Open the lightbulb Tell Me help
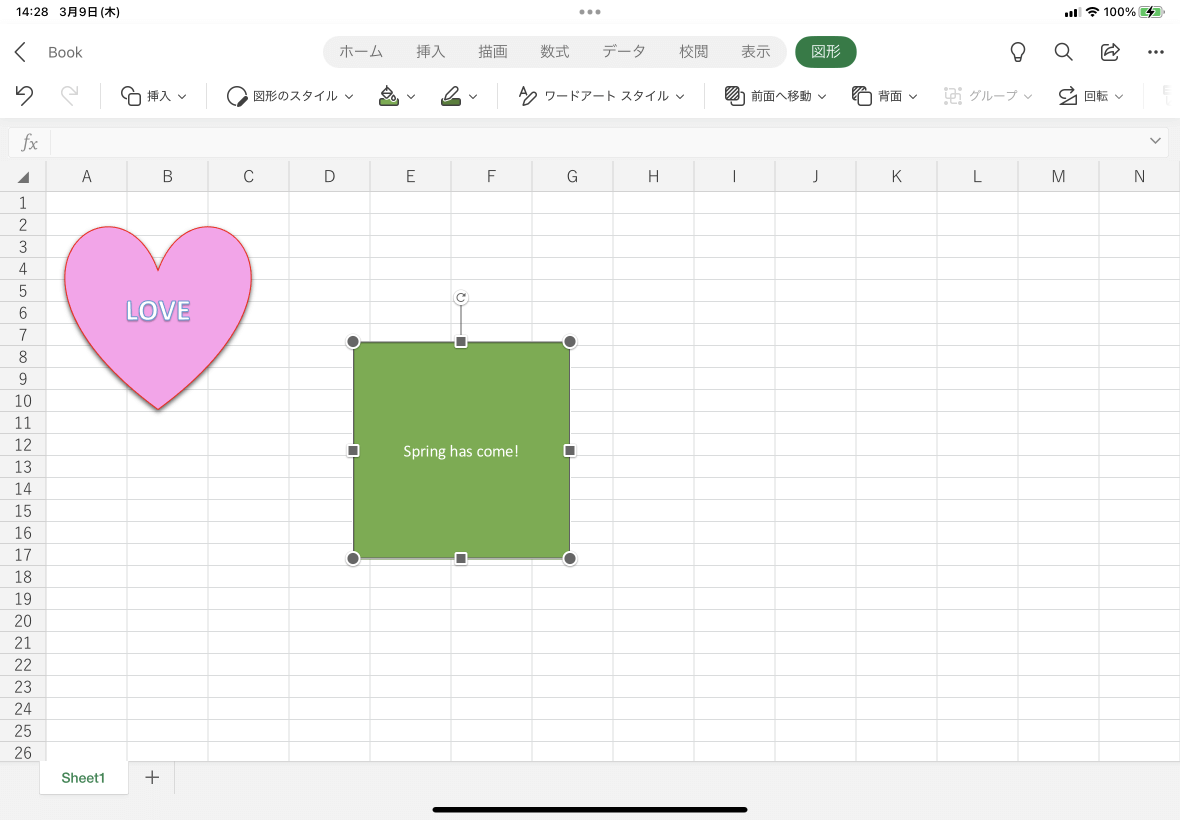 click(1017, 52)
